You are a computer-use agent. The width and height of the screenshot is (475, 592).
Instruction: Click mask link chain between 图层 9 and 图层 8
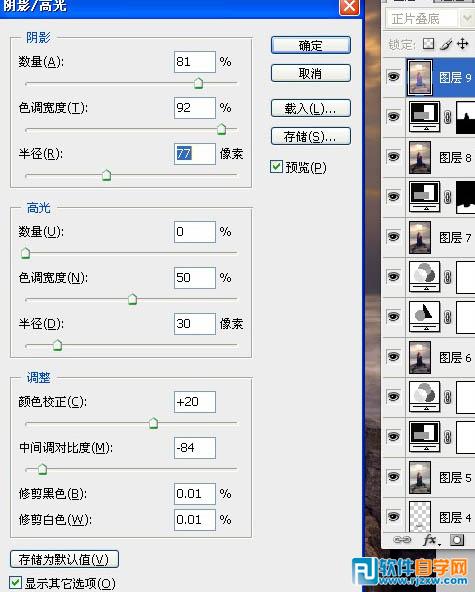(448, 117)
